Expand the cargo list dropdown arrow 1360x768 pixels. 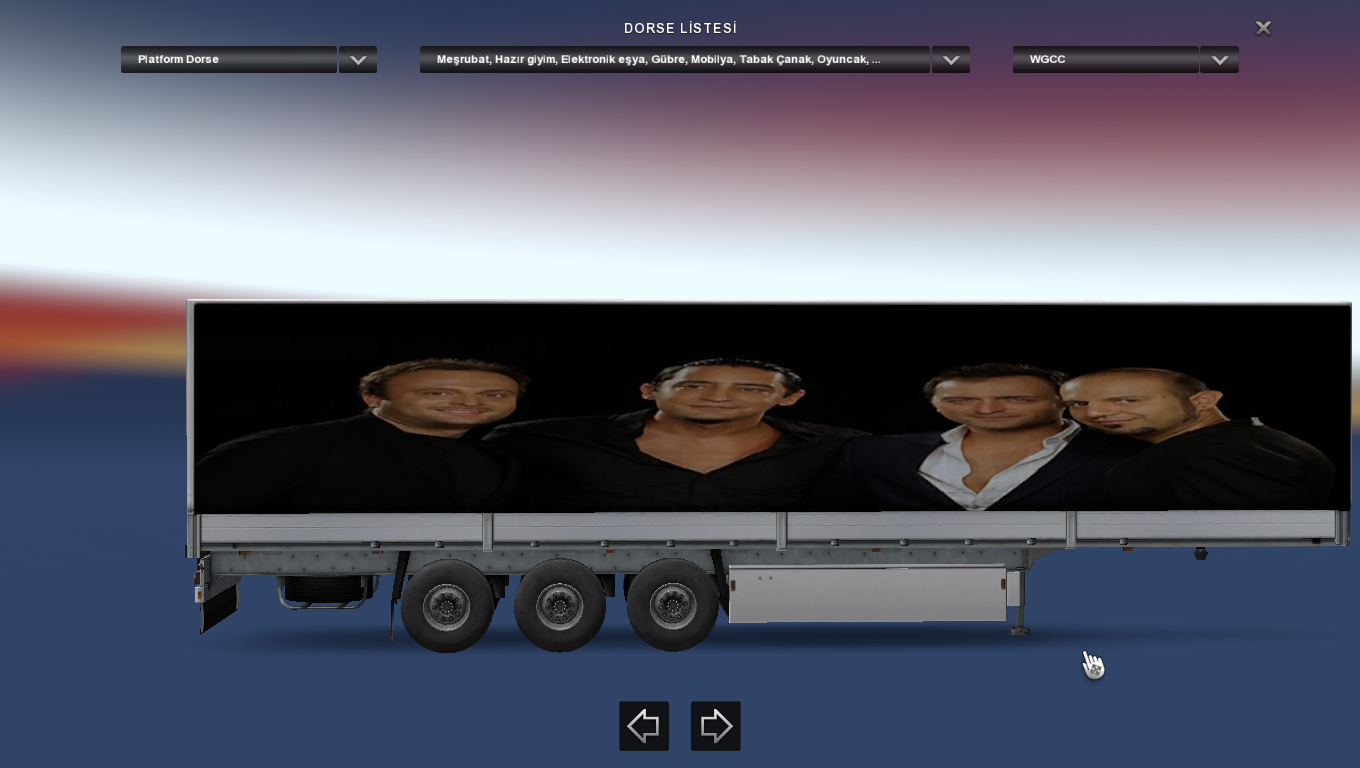coord(951,60)
